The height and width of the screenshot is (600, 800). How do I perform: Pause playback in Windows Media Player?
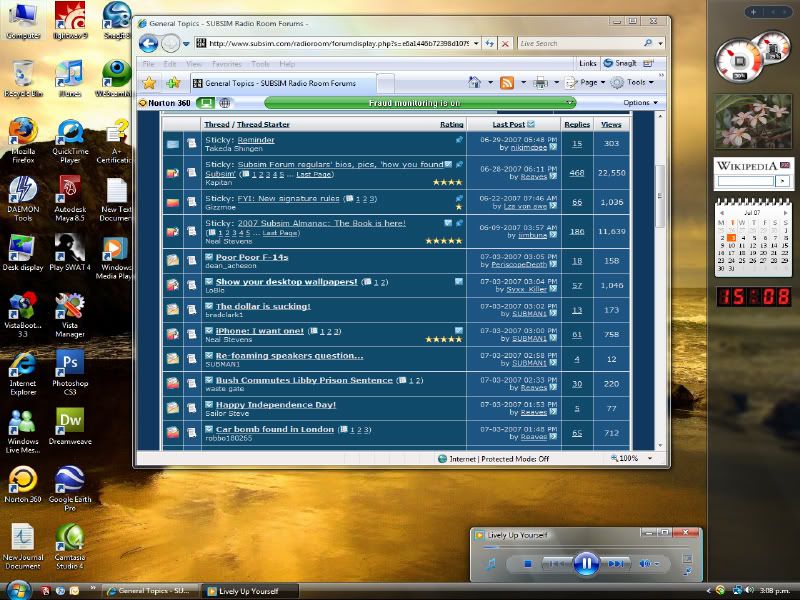coord(586,564)
